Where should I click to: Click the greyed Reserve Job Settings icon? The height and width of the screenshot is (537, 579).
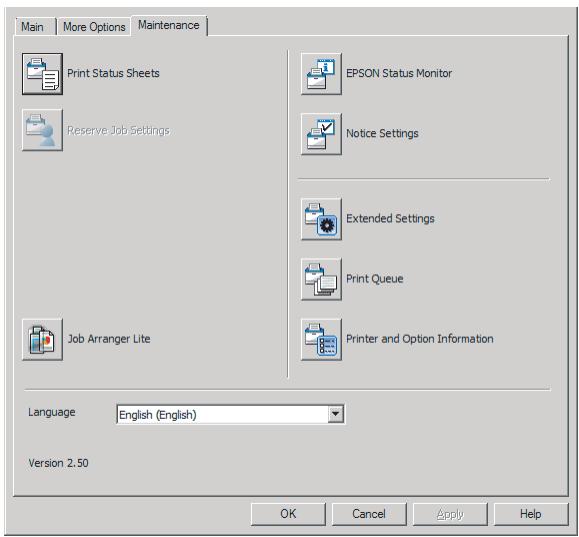(x=42, y=130)
